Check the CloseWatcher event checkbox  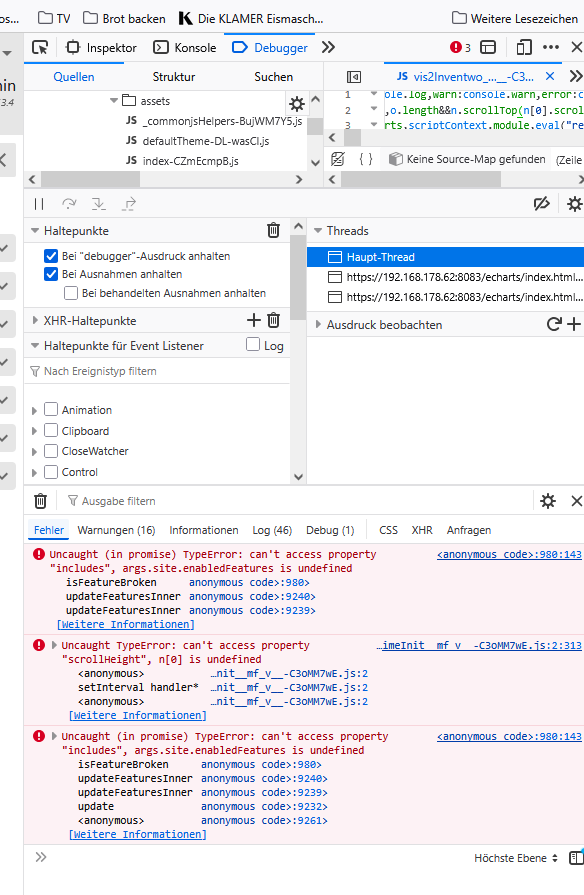51,451
